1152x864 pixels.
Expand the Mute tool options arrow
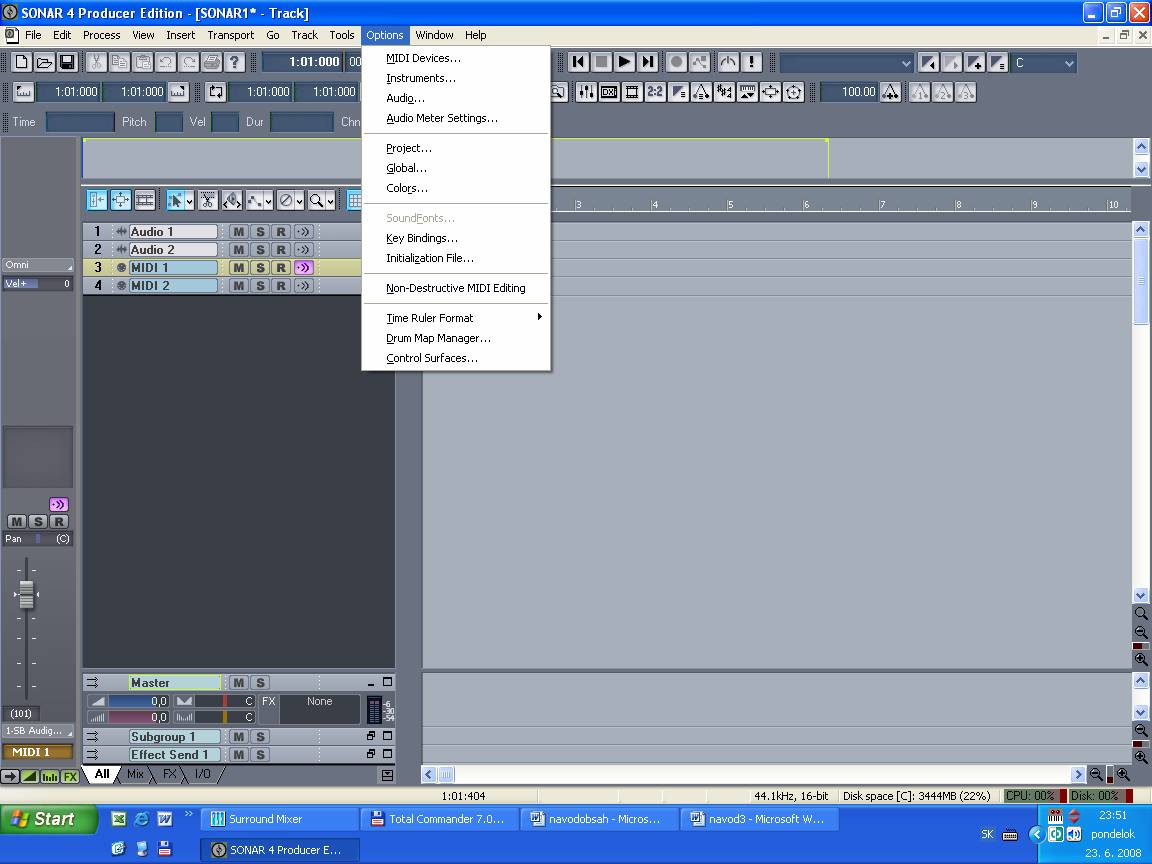point(300,200)
